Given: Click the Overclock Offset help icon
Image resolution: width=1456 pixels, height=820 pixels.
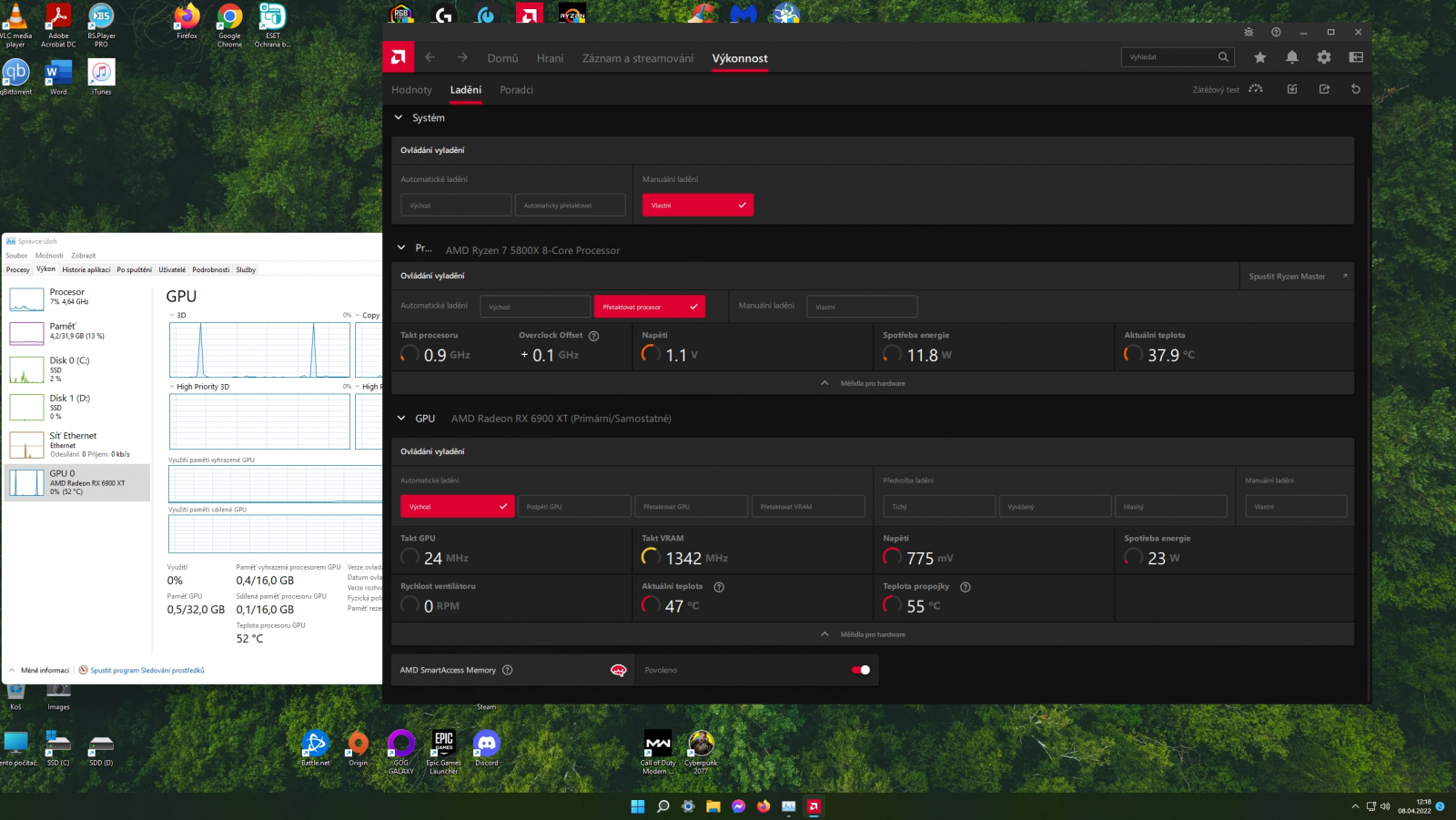Looking at the screenshot, I should [593, 336].
